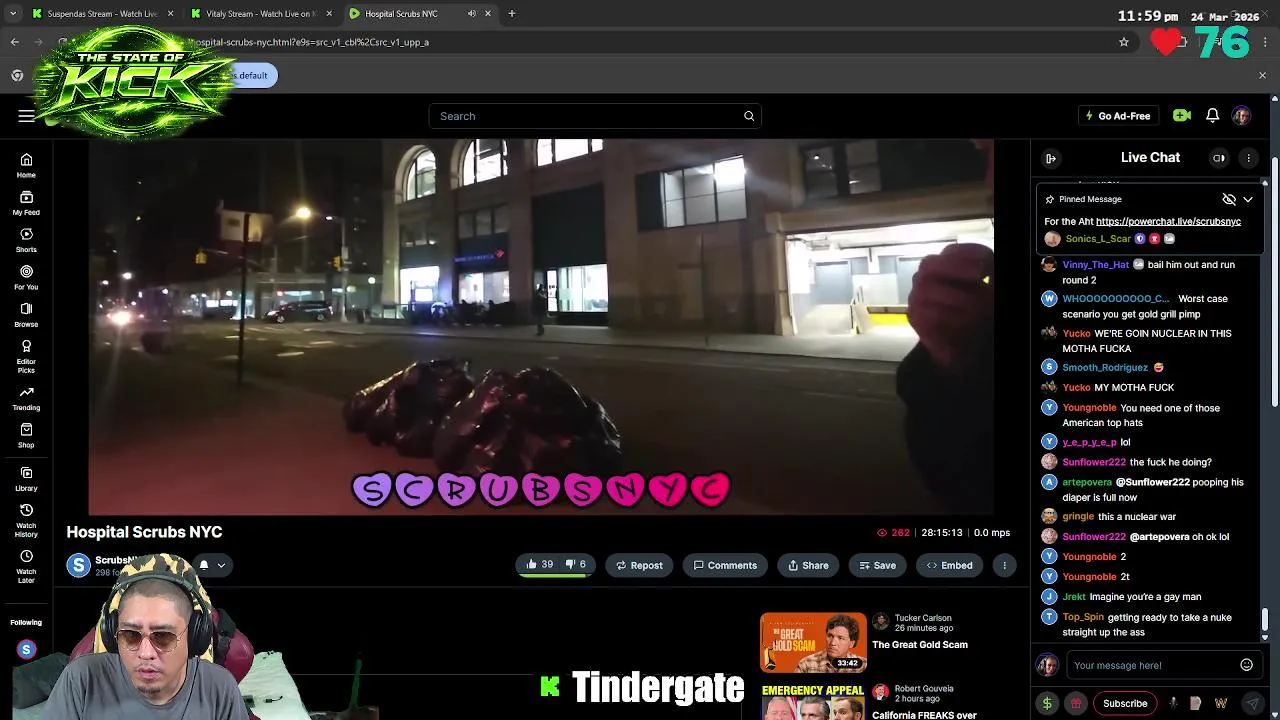This screenshot has height=720, width=1280.
Task: Close the Vitaly Stream tab
Action: click(329, 14)
